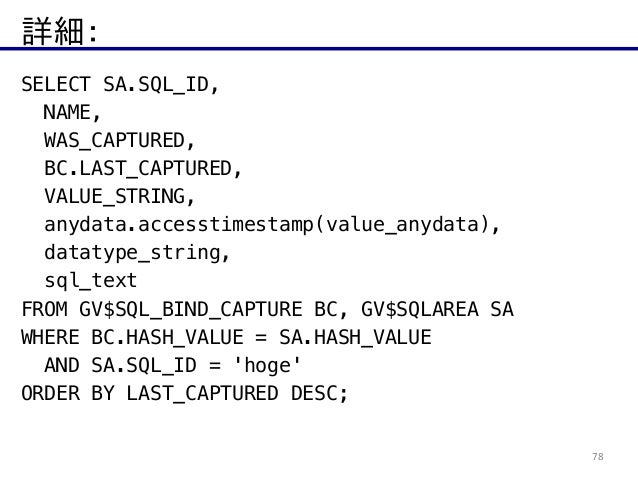Click the 'hoge' string literal
Viewport: 638px width, 479px height.
click(x=267, y=365)
